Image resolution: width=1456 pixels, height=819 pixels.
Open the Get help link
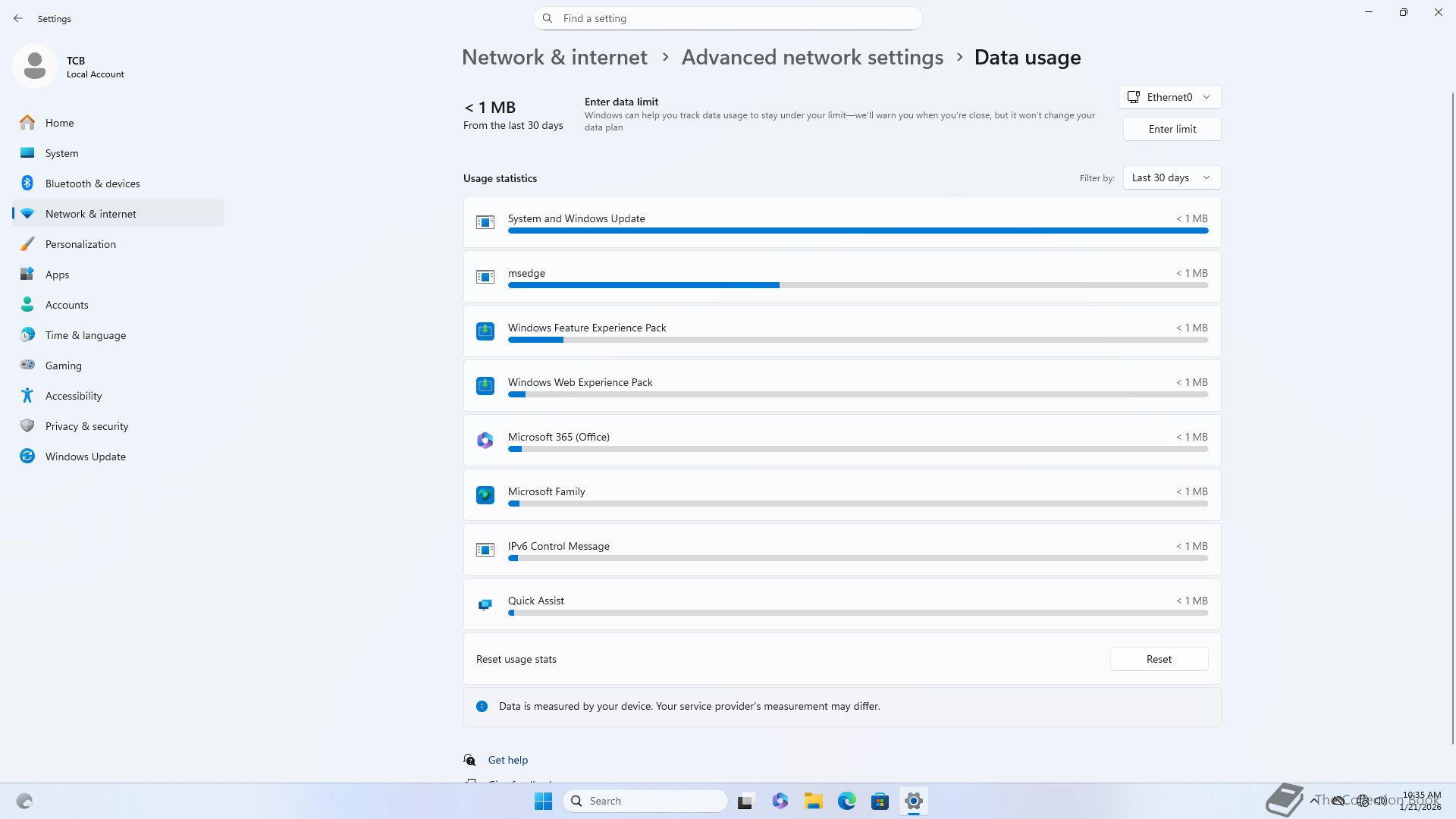click(507, 760)
